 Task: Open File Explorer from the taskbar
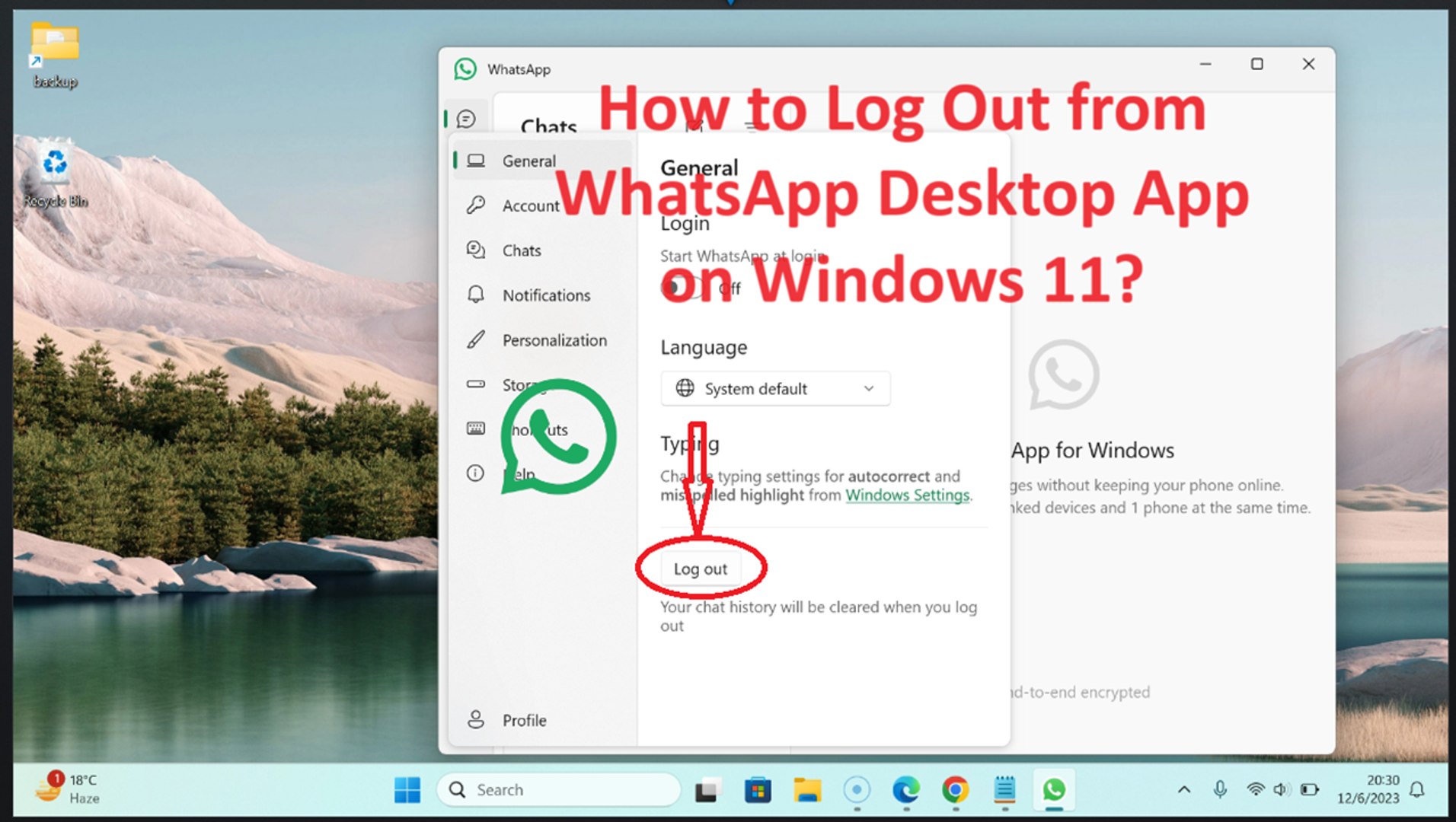(x=807, y=791)
